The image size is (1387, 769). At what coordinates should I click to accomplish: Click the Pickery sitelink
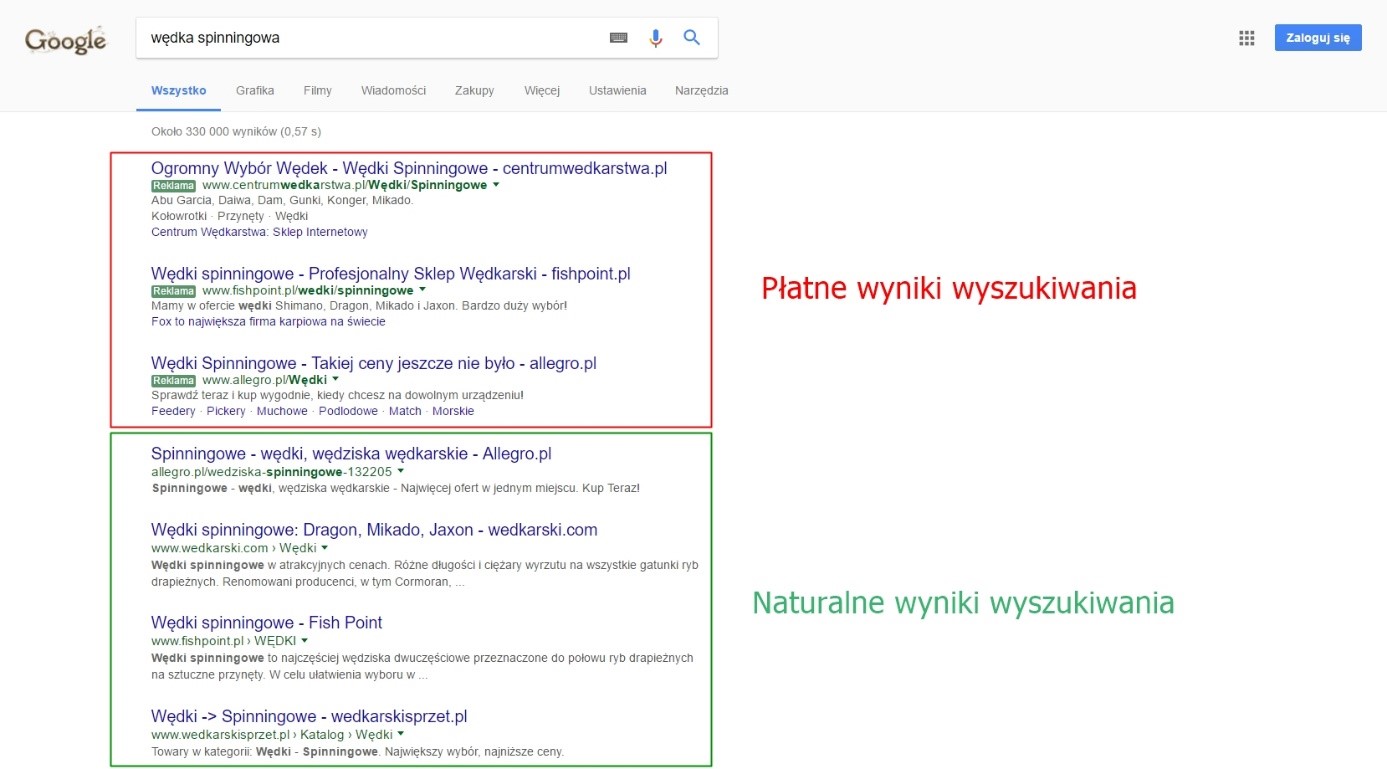coord(226,411)
